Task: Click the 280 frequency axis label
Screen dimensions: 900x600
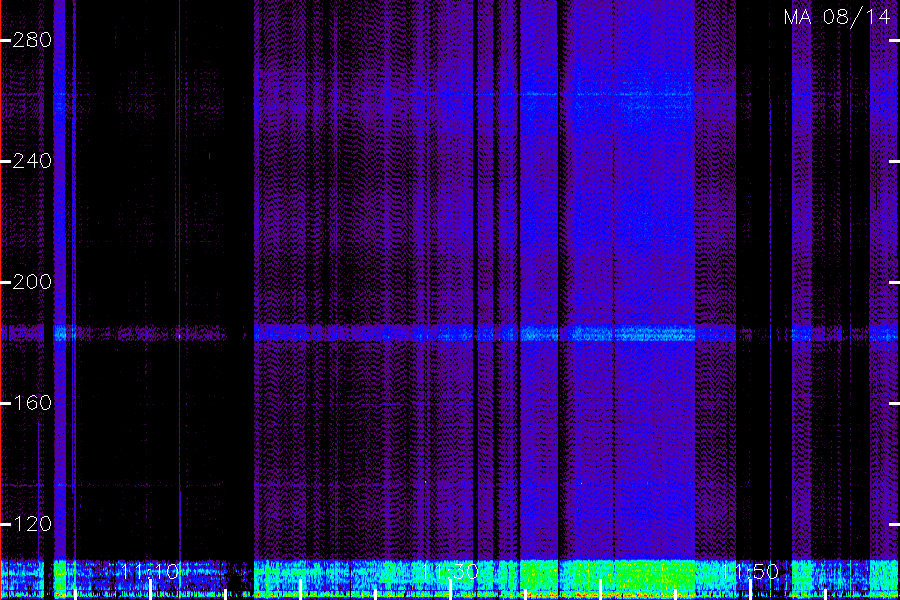Action: [32, 40]
